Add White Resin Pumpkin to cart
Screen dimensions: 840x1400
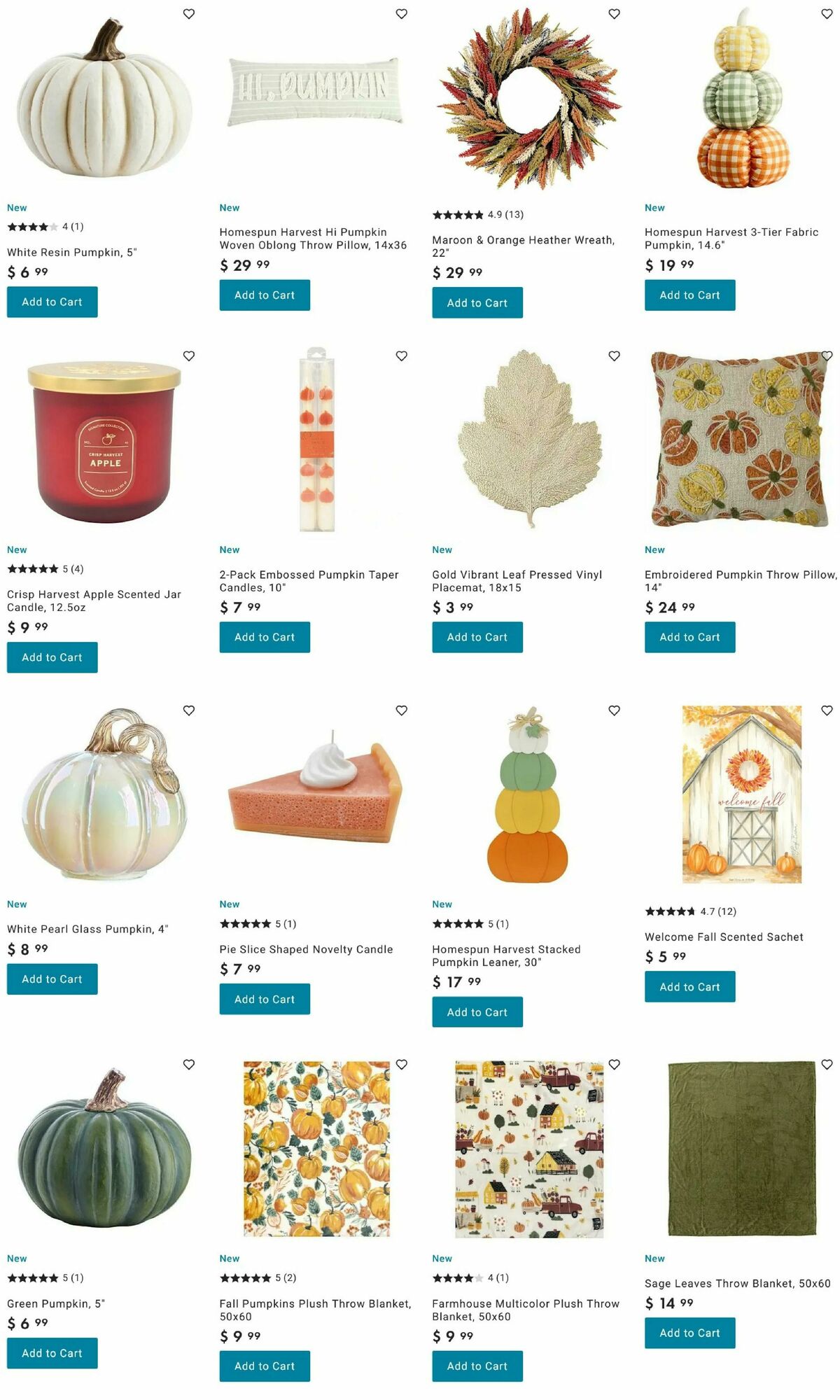52,302
